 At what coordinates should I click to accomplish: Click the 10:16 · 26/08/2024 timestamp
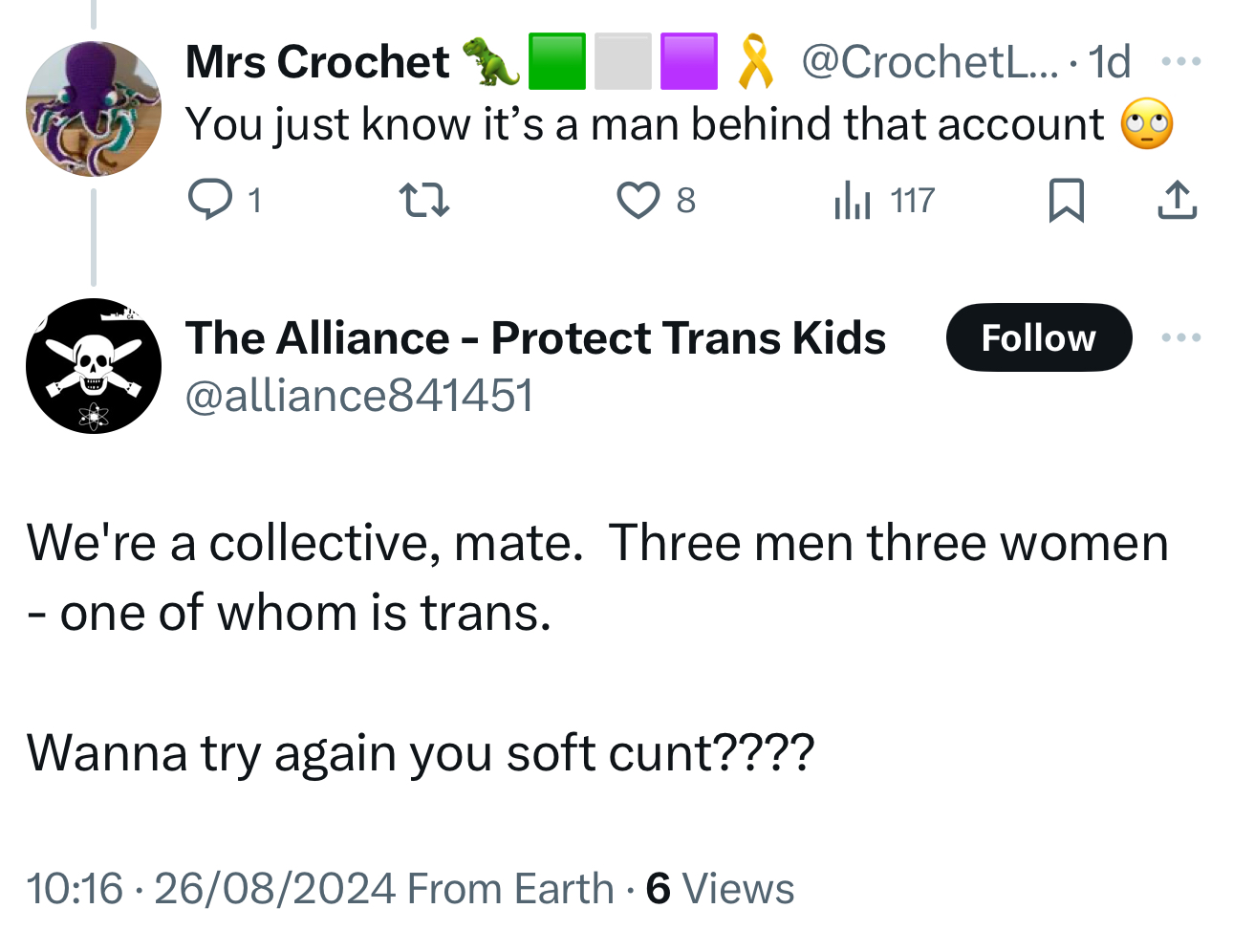[210, 888]
